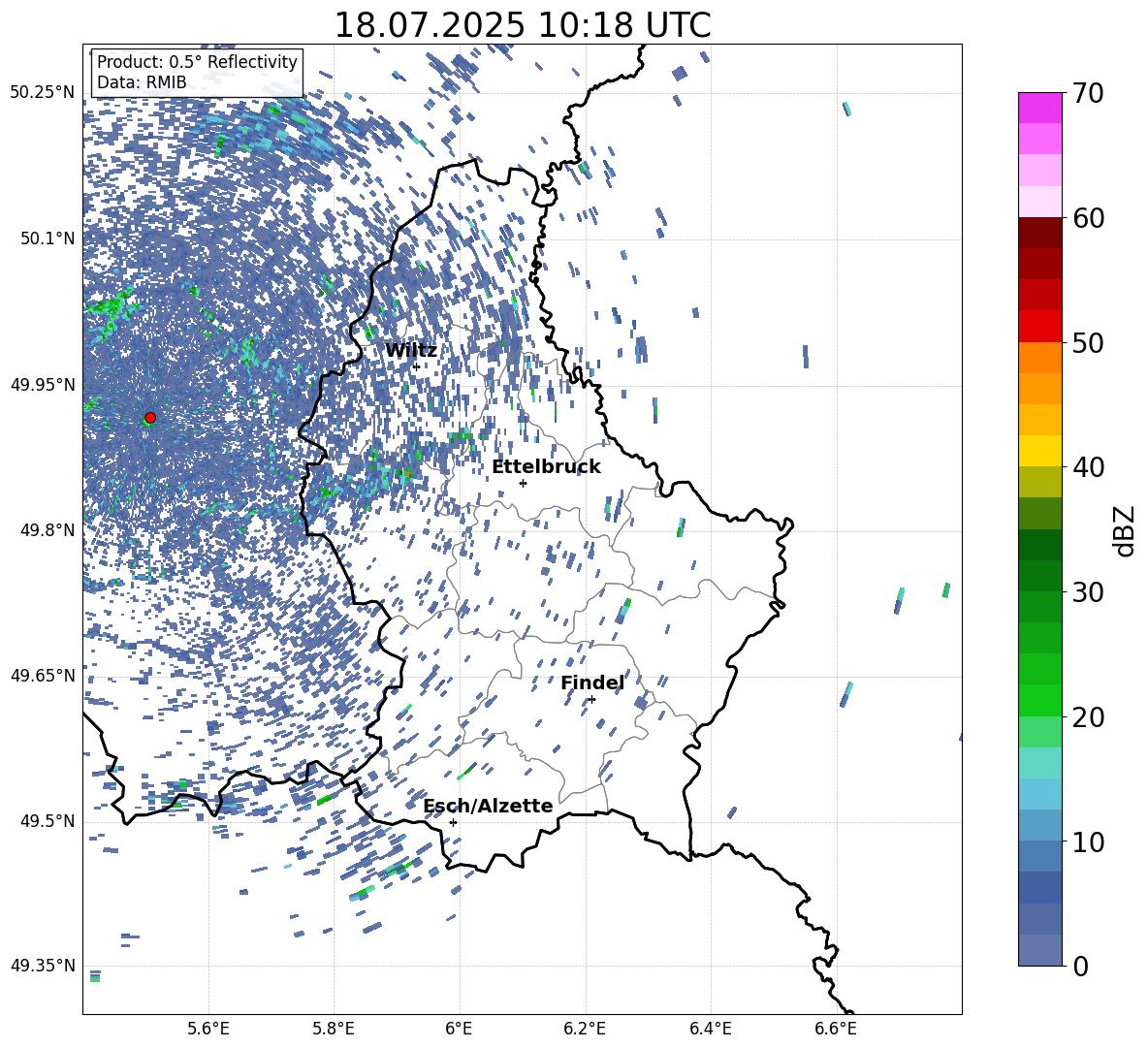Click the 6°E longitude tick label
Image resolution: width=1148 pixels, height=1048 pixels.
[459, 1029]
